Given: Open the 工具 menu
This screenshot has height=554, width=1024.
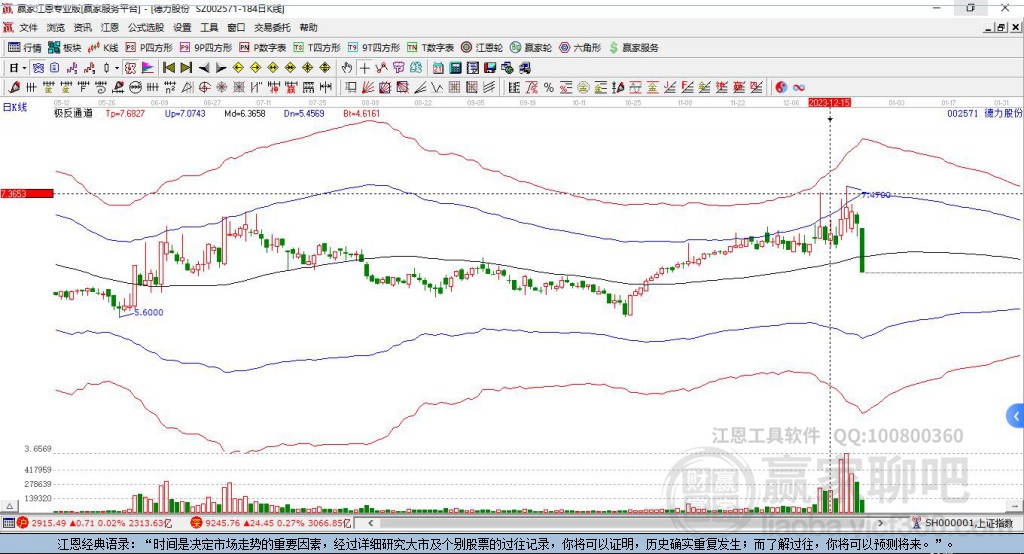Looking at the screenshot, I should (x=209, y=27).
